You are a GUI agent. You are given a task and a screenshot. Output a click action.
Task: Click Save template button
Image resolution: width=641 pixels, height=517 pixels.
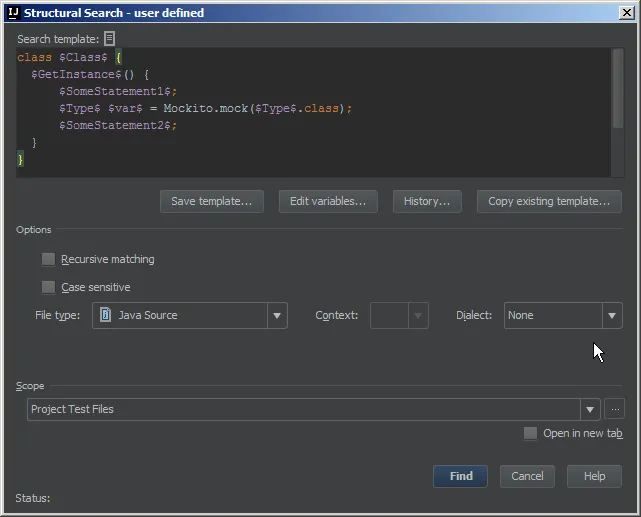pos(212,201)
